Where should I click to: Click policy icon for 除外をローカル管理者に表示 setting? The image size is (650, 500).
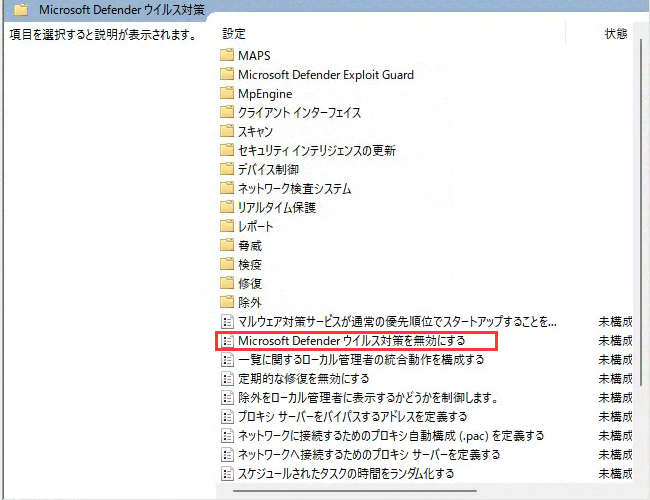tap(227, 397)
